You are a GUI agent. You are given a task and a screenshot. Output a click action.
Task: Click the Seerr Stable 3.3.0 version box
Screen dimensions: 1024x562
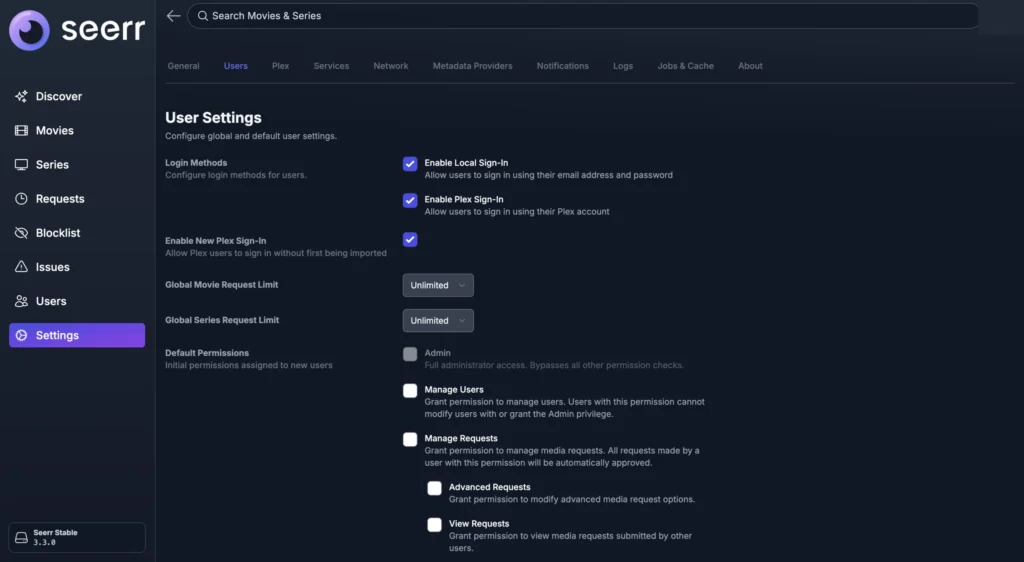point(77,537)
